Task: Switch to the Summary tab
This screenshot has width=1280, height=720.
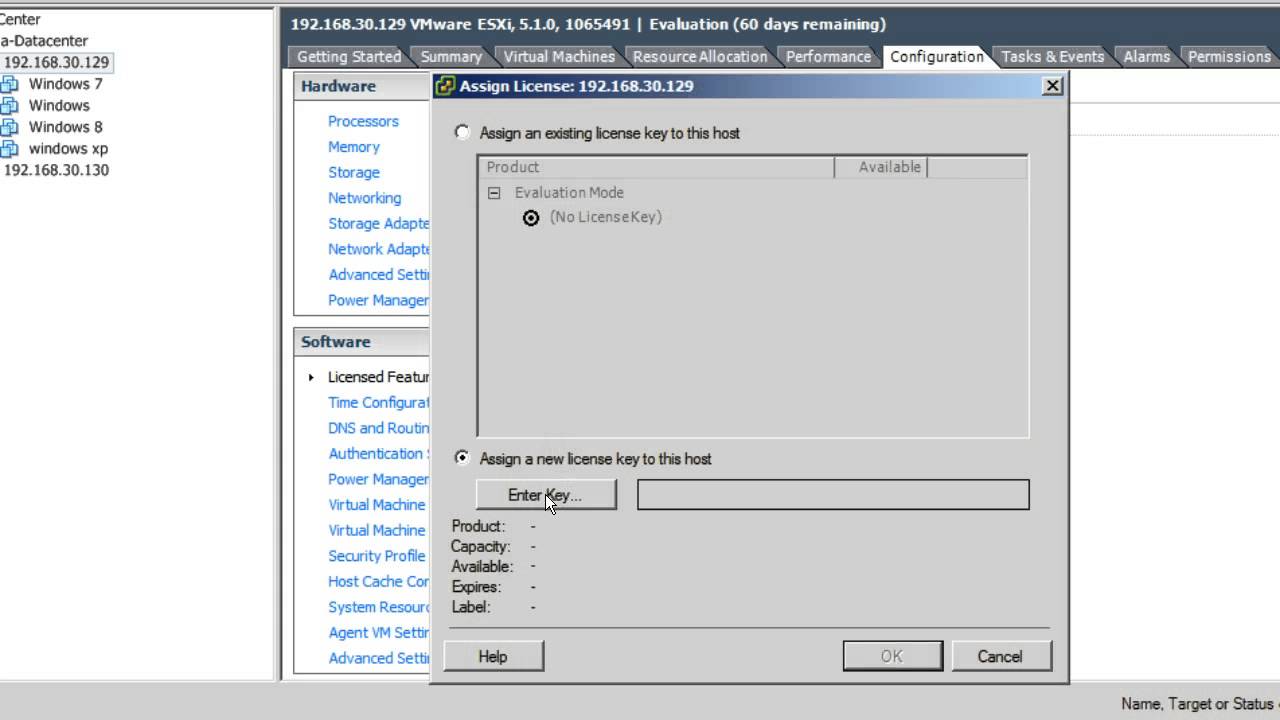Action: coord(451,57)
